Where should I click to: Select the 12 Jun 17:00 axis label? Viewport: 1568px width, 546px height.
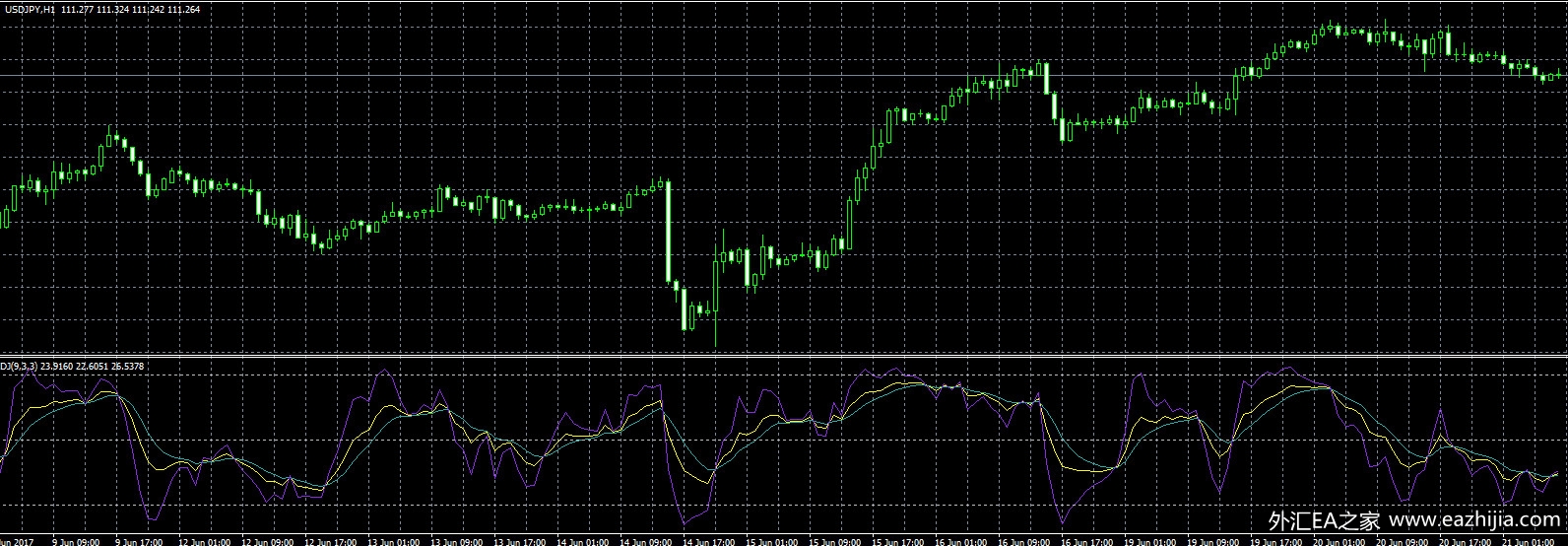click(x=329, y=541)
